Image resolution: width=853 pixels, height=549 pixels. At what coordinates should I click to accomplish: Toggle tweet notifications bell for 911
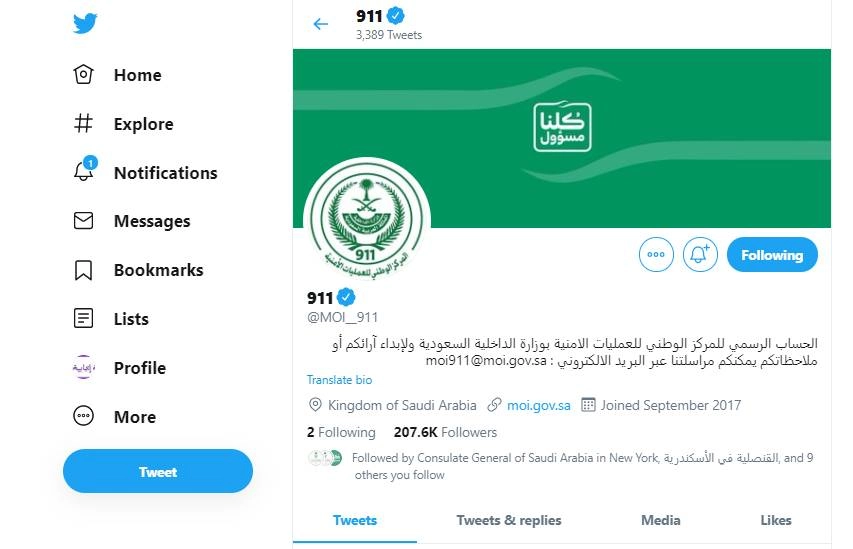click(700, 255)
